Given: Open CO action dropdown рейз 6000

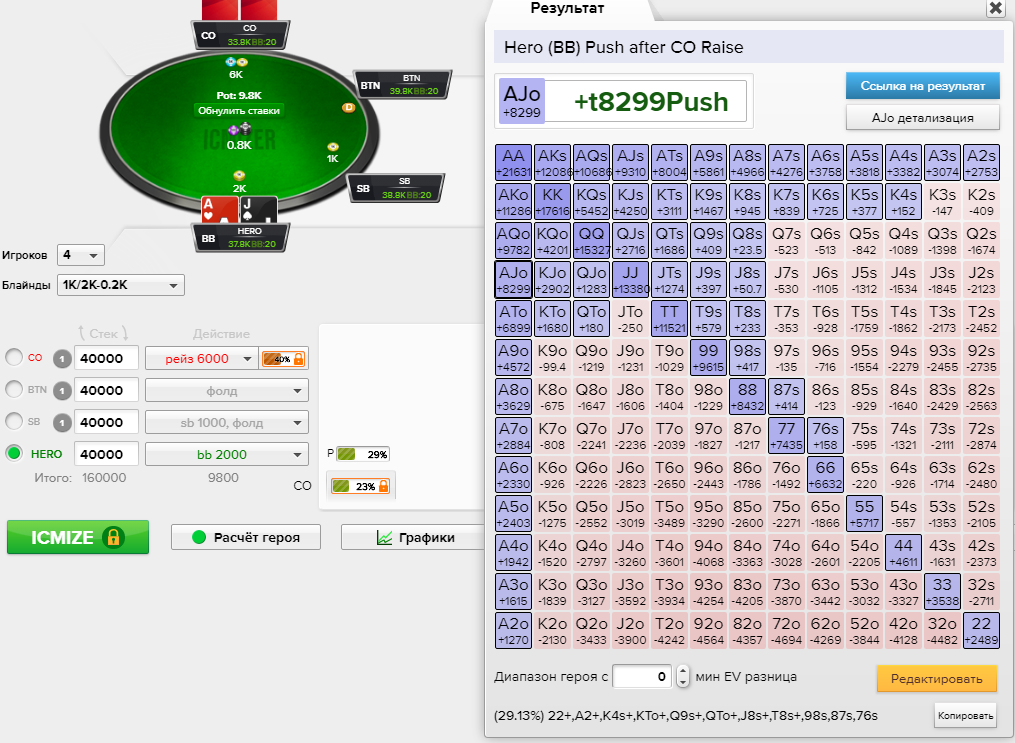Looking at the screenshot, I should point(201,359).
